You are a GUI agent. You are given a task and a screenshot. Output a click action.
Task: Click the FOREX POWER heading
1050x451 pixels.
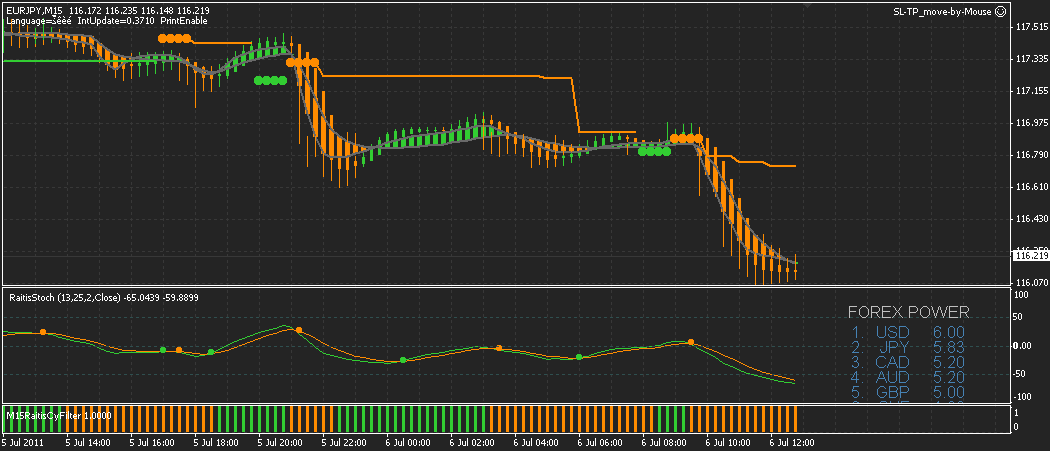(x=908, y=312)
